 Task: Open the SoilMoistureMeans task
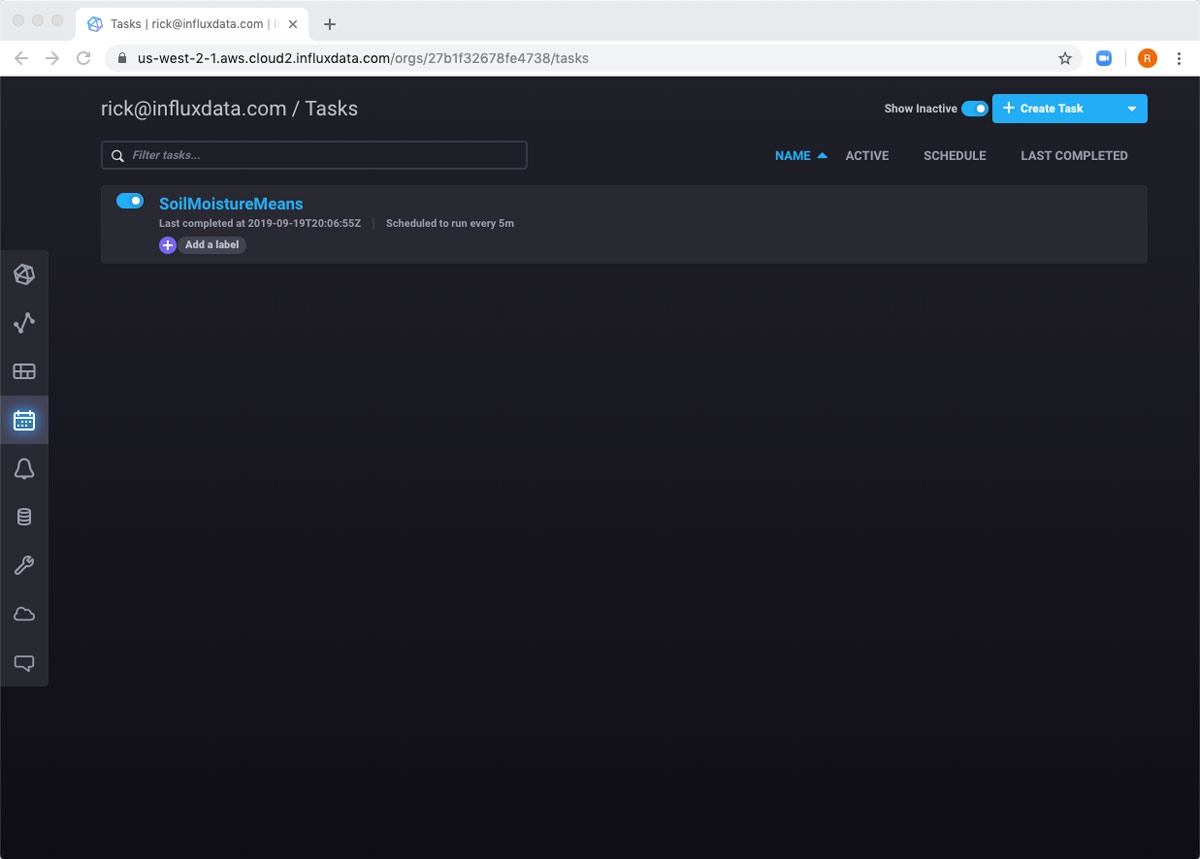click(x=231, y=204)
